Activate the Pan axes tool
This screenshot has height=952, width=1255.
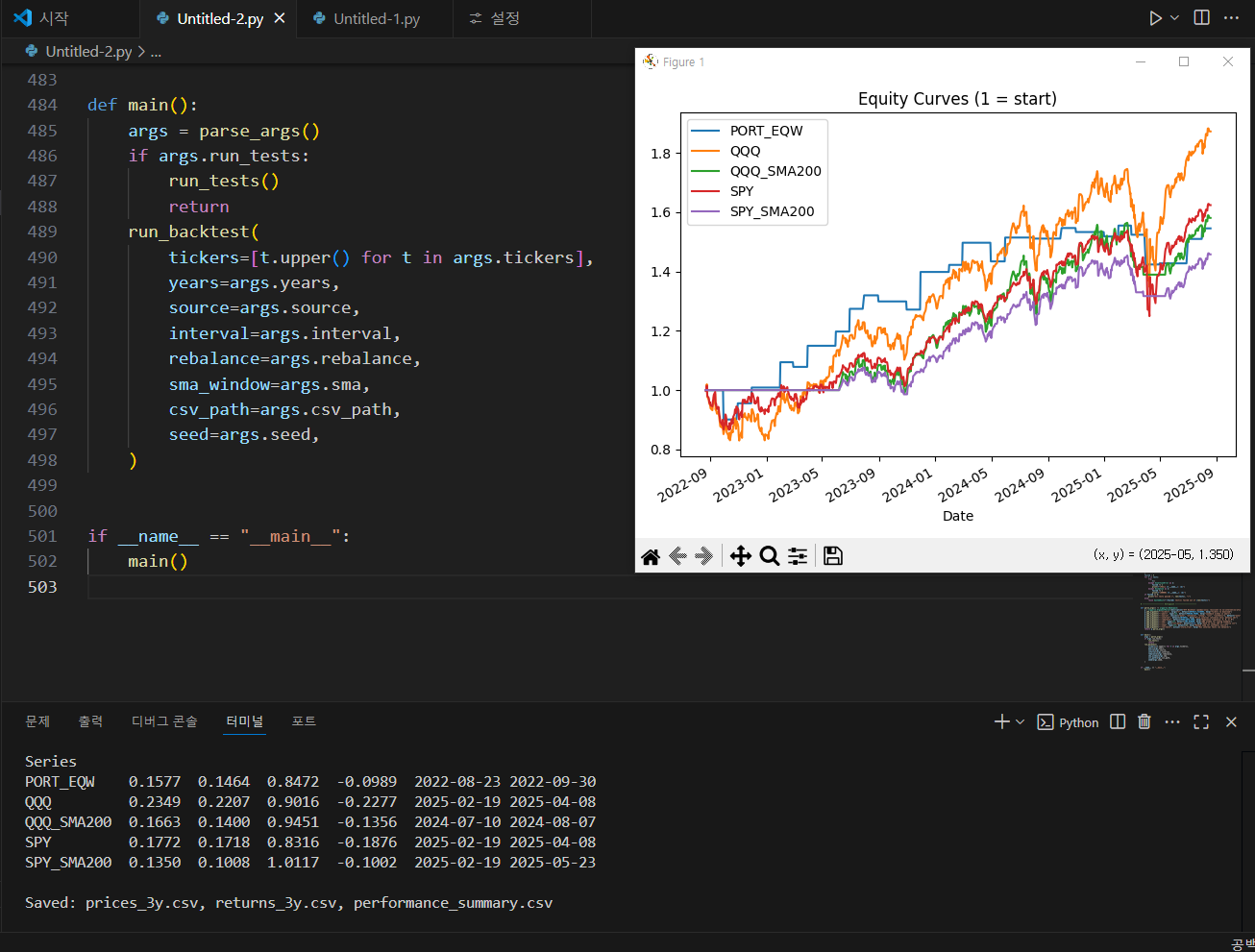[x=741, y=556]
